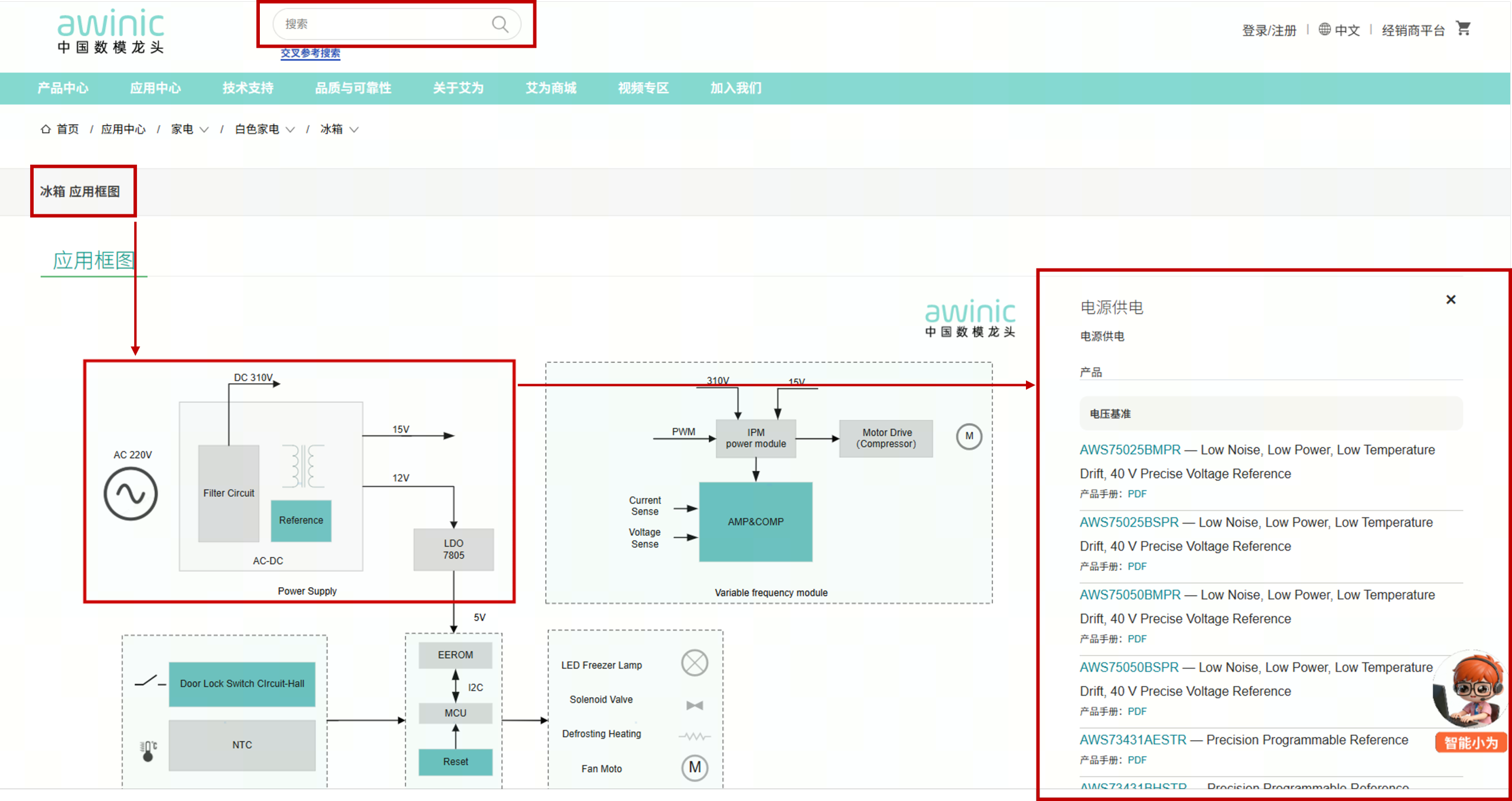The height and width of the screenshot is (801, 1512).
Task: Click in the 搜索 search field
Action: 396,24
